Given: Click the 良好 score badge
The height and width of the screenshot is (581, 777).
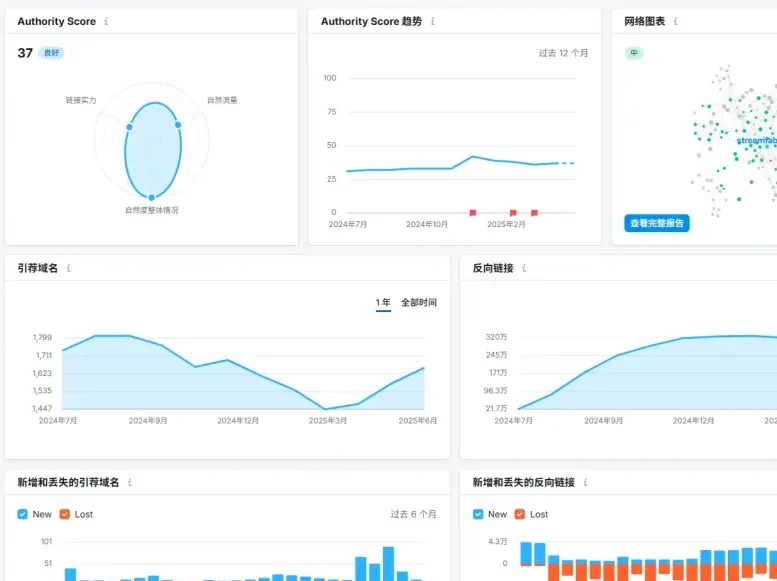Looking at the screenshot, I should (51, 53).
